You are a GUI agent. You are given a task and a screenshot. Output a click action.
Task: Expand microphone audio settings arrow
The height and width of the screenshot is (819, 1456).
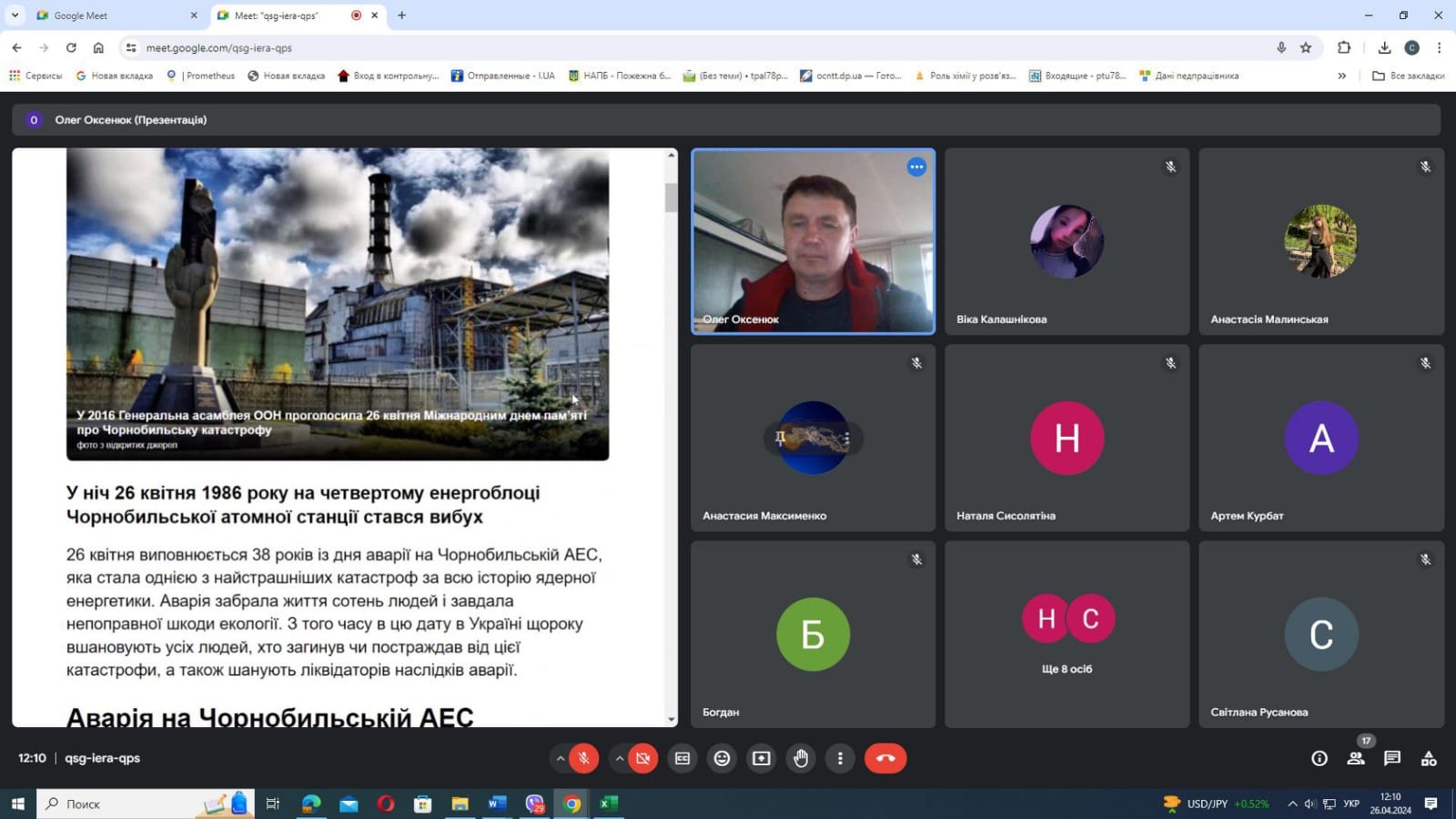pos(560,758)
